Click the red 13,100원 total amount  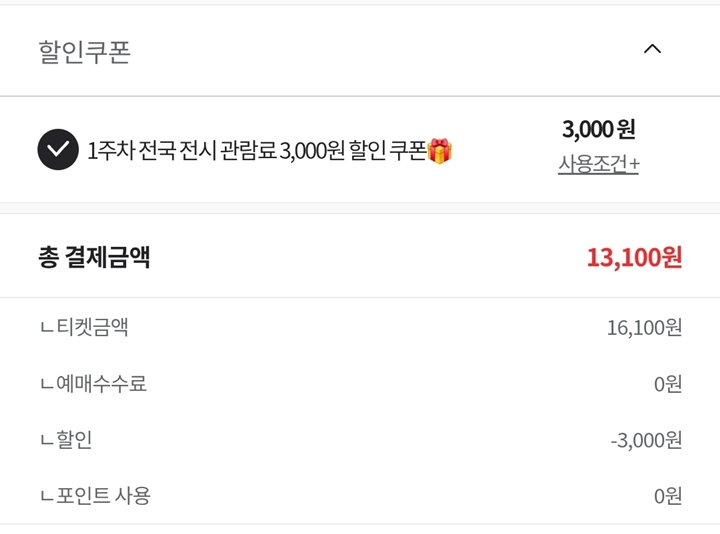[x=634, y=257]
